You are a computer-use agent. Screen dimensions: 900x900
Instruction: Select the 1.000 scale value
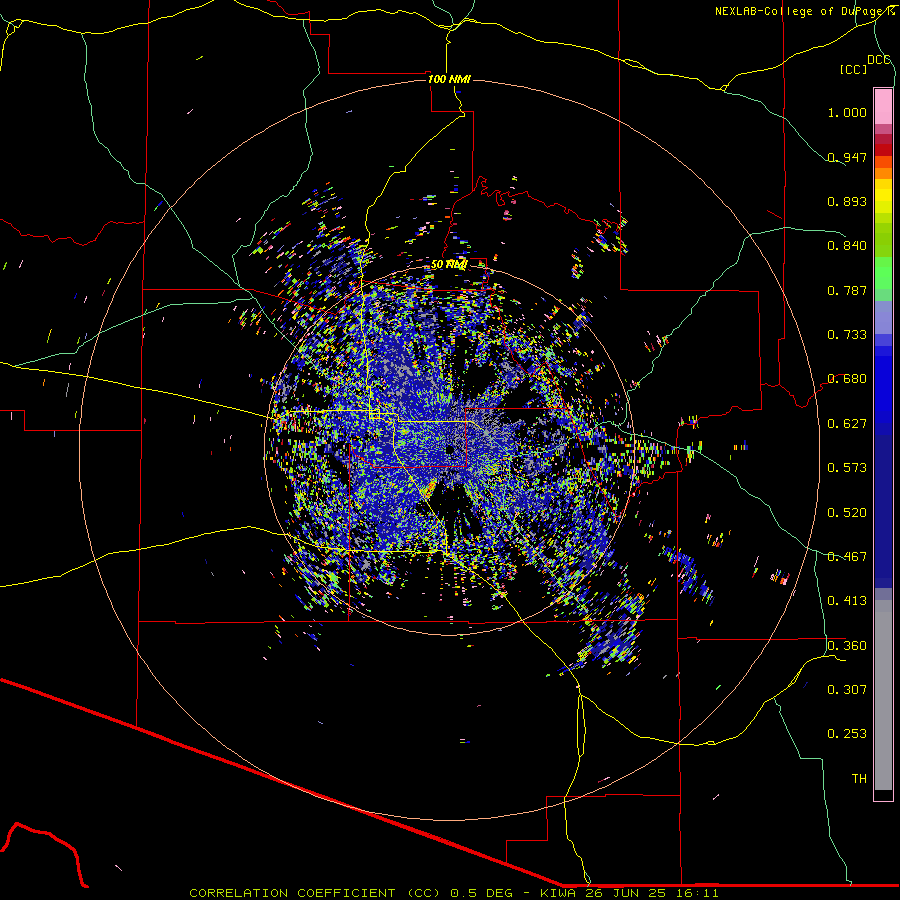(x=847, y=112)
